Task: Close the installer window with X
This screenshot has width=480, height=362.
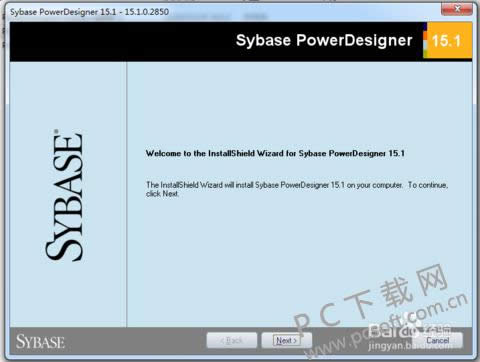Action: 457,9
